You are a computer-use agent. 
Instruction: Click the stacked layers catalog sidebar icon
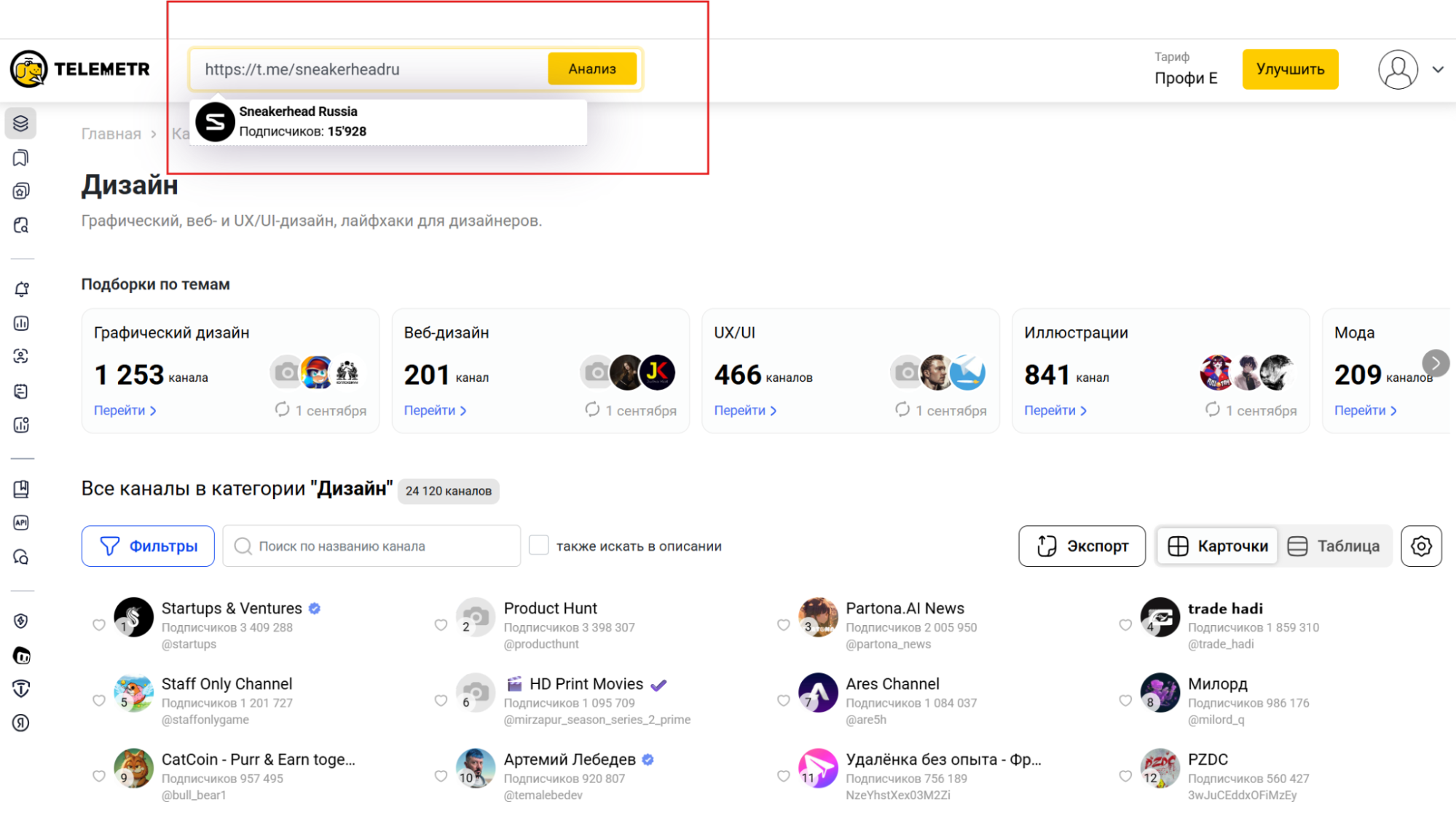(x=21, y=123)
